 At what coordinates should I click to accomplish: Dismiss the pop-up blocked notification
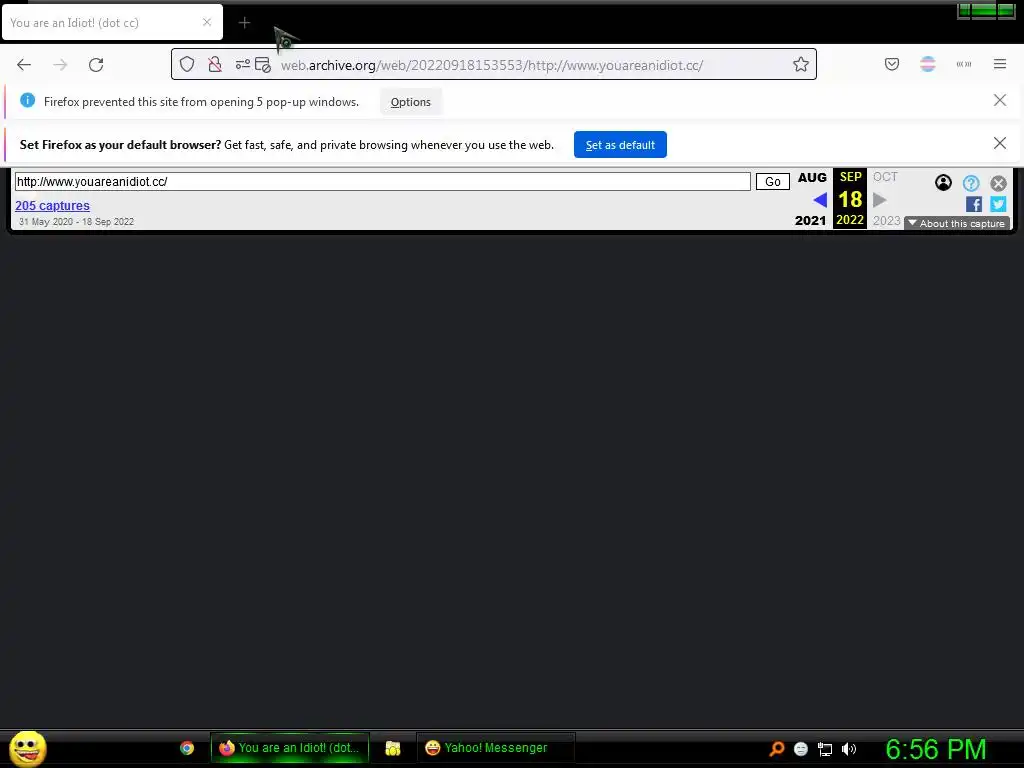[1000, 101]
